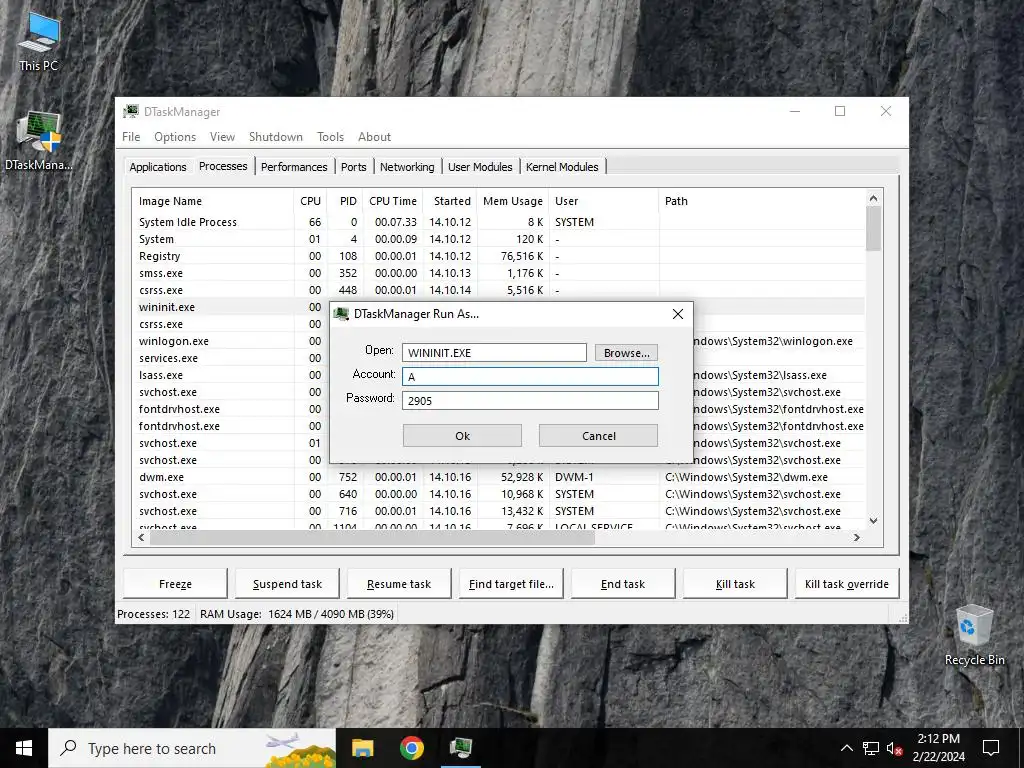The image size is (1024, 768).
Task: Open network tray icon
Action: tap(871, 748)
